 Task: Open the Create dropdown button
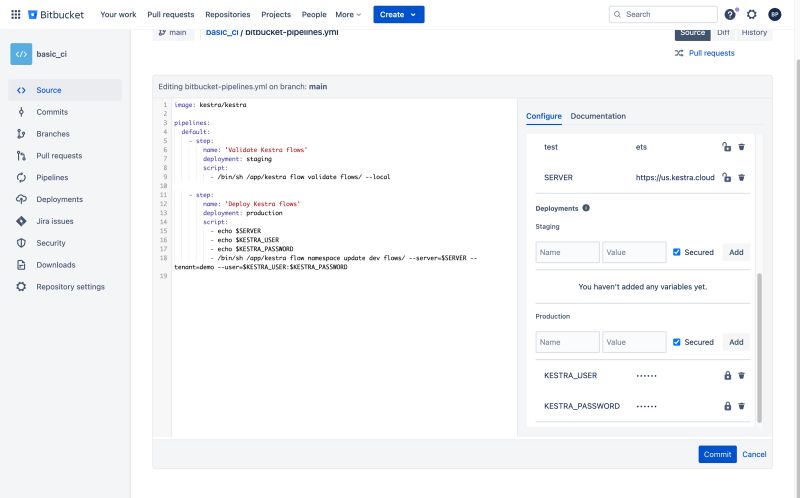tap(398, 14)
